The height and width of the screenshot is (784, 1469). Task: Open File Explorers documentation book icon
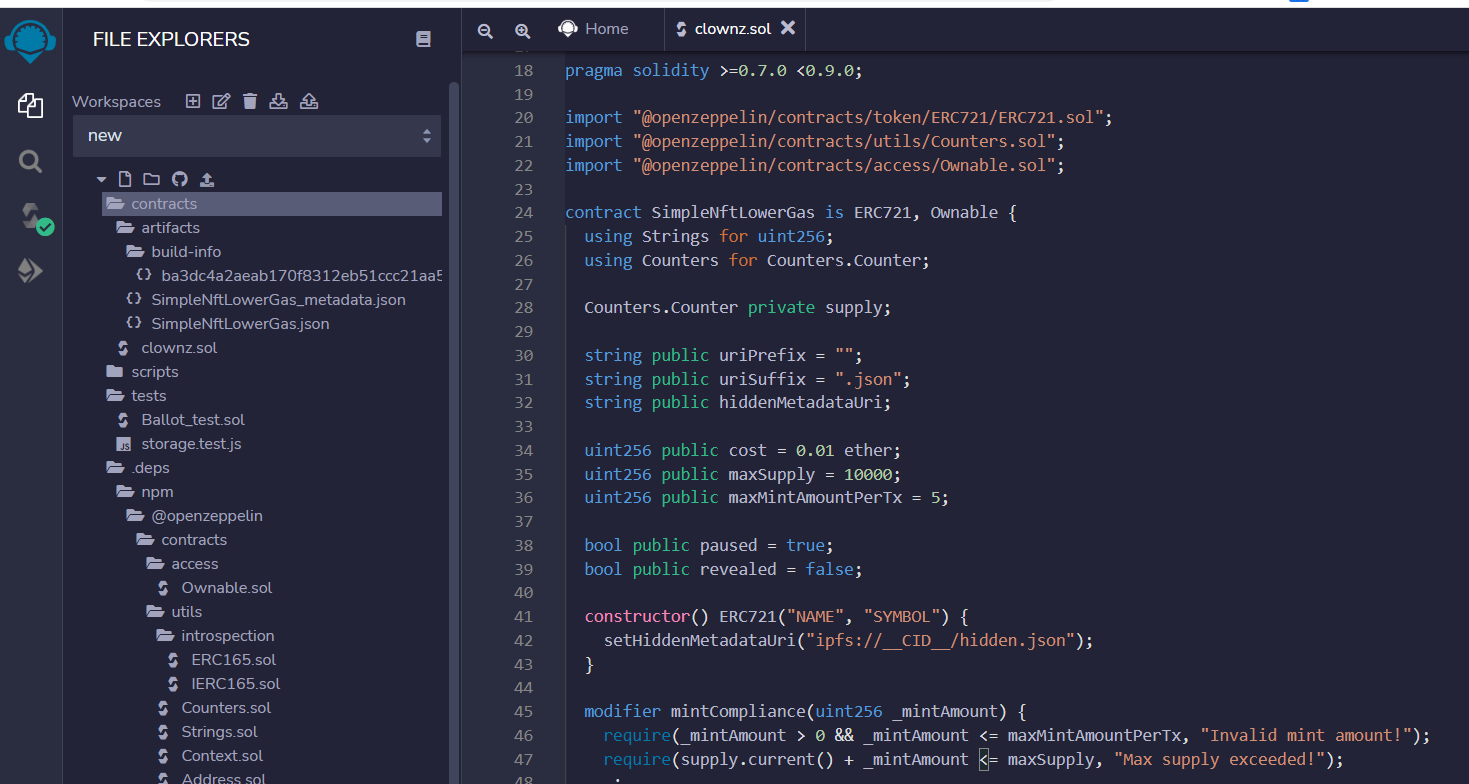point(423,39)
